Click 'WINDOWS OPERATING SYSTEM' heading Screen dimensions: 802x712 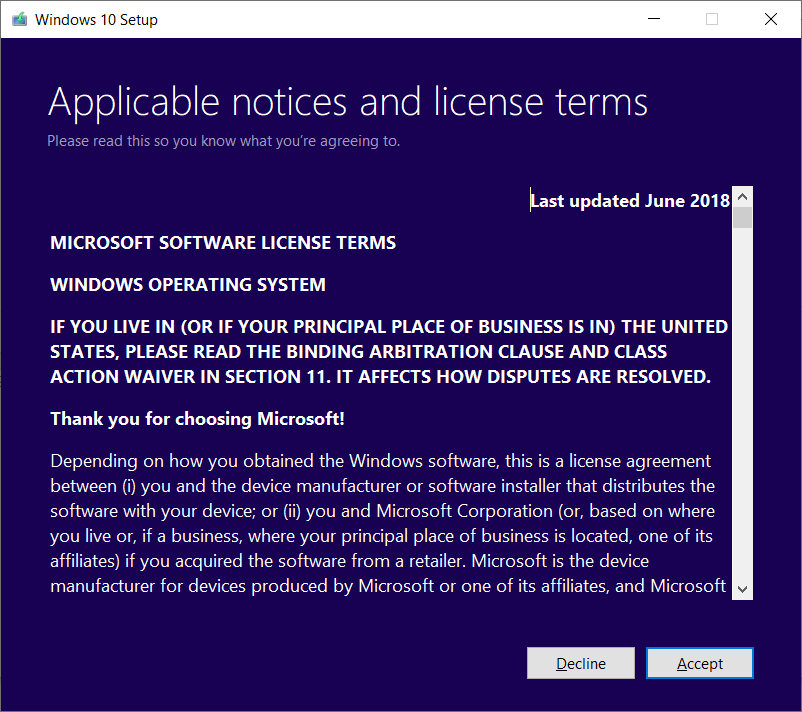tap(188, 284)
